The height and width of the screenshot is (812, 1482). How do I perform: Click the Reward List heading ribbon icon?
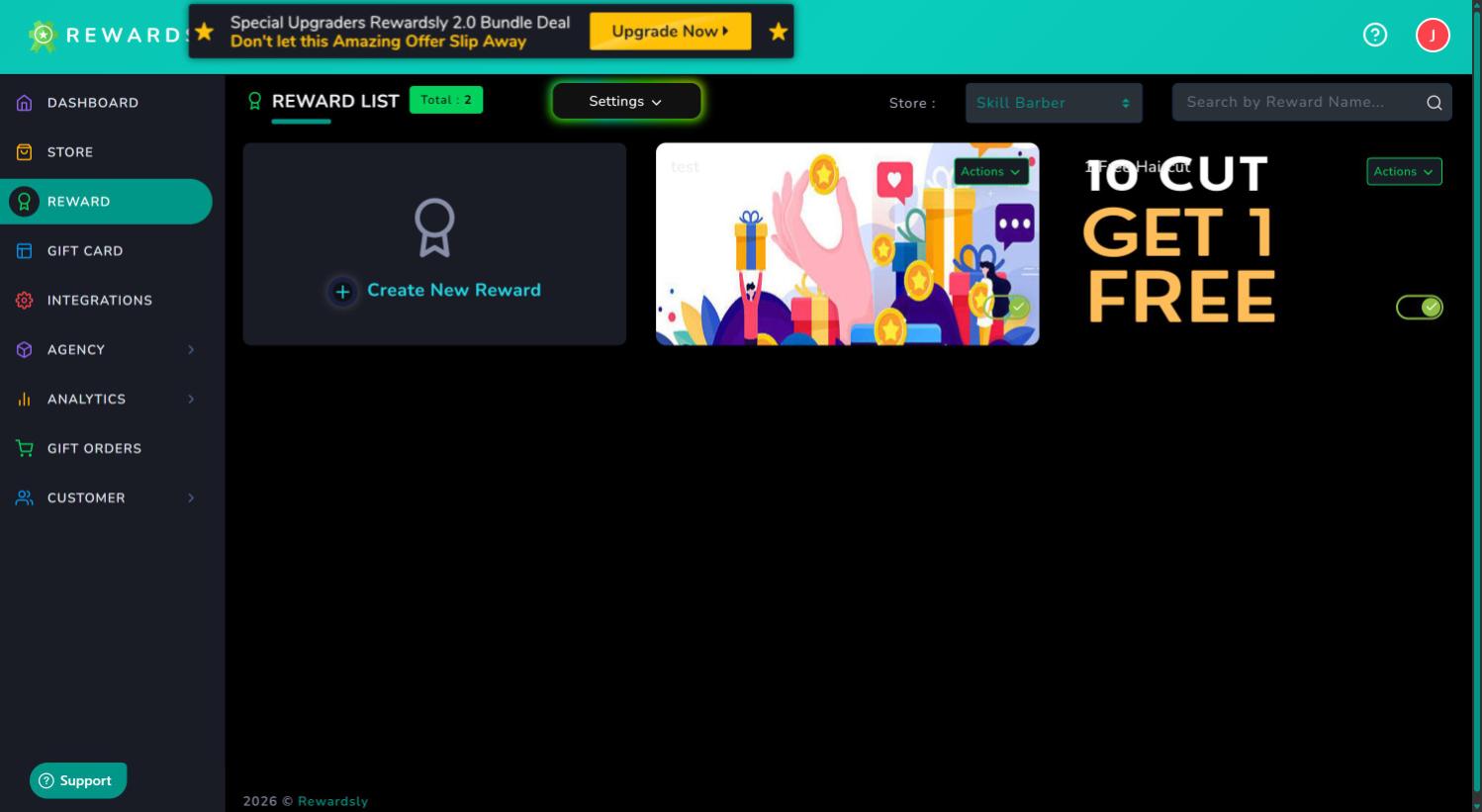point(255,101)
